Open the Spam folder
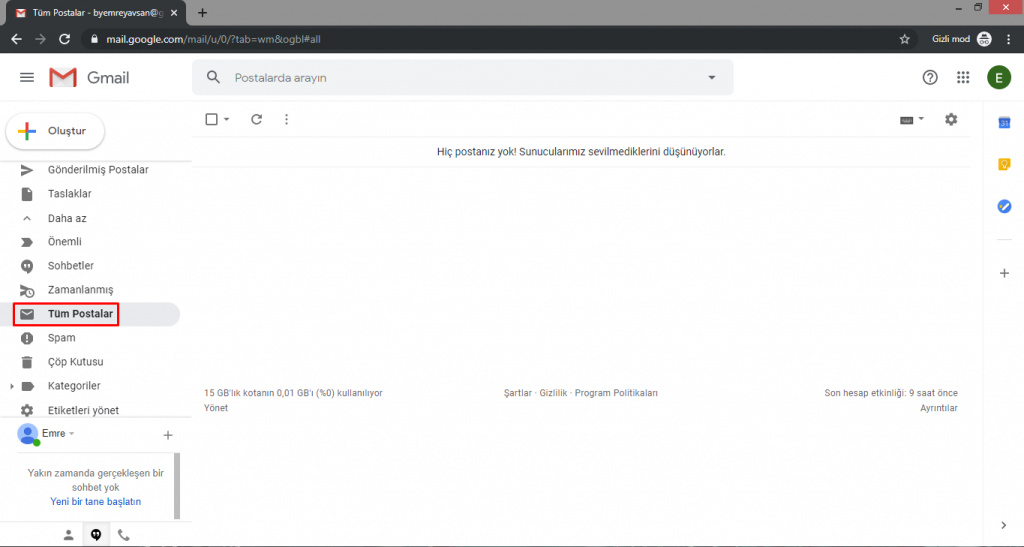 click(61, 338)
